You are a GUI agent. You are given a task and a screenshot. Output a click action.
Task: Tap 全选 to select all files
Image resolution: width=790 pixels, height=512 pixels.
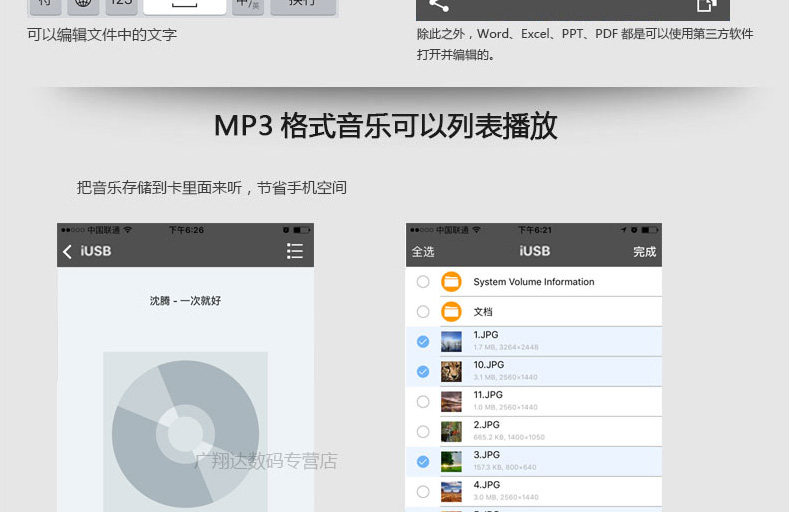tap(423, 251)
